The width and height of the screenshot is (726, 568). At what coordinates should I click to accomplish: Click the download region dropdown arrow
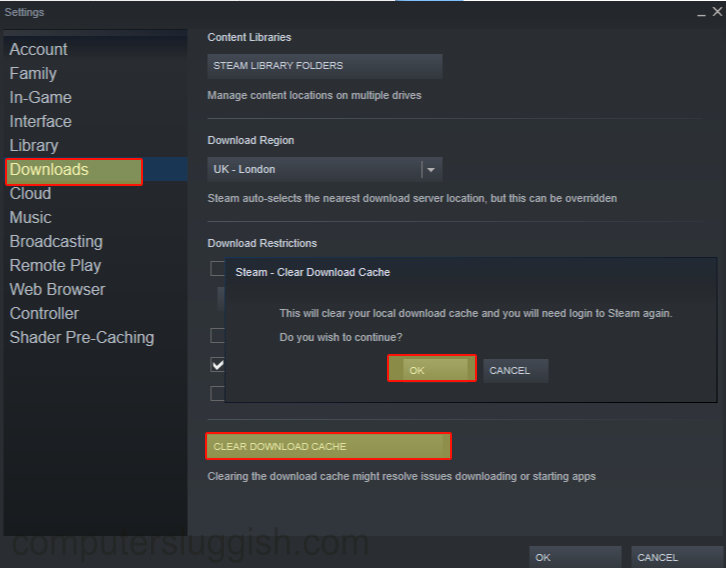[431, 170]
